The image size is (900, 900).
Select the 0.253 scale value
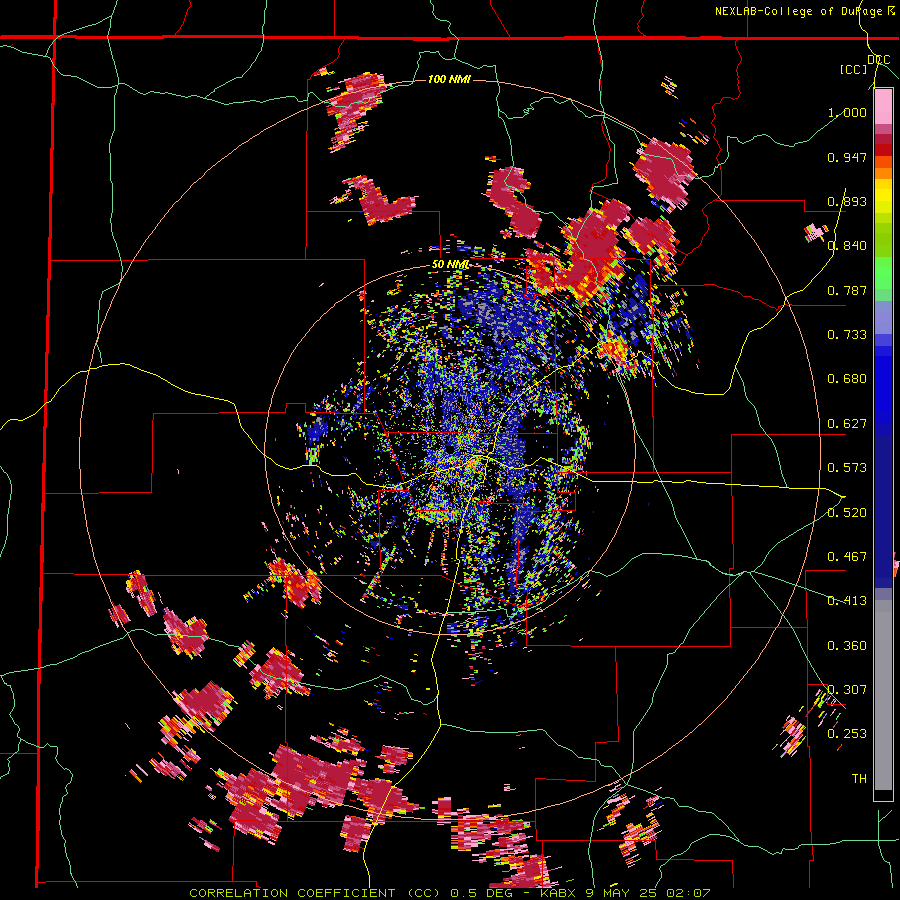point(847,734)
